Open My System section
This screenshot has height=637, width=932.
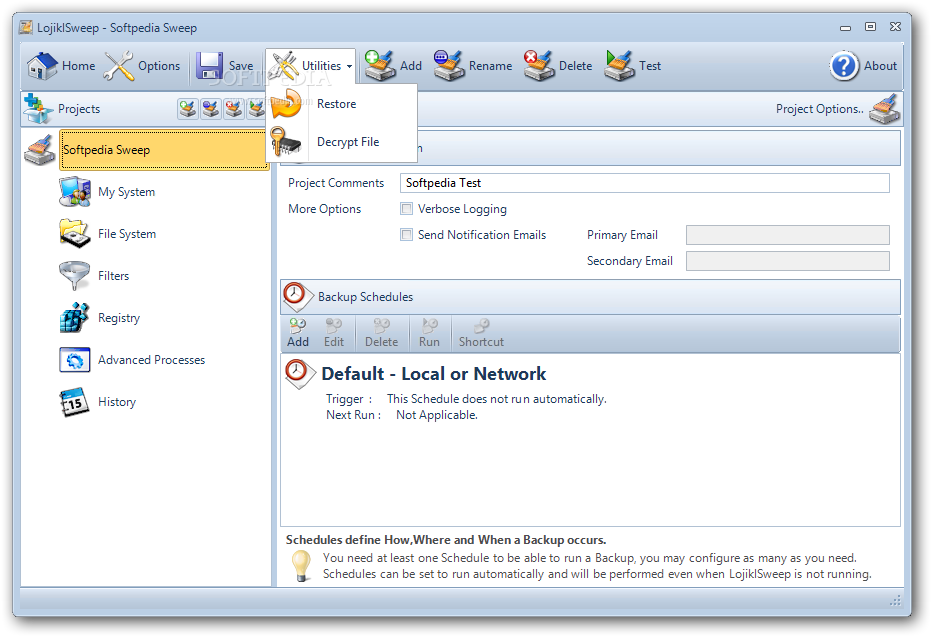[x=108, y=192]
